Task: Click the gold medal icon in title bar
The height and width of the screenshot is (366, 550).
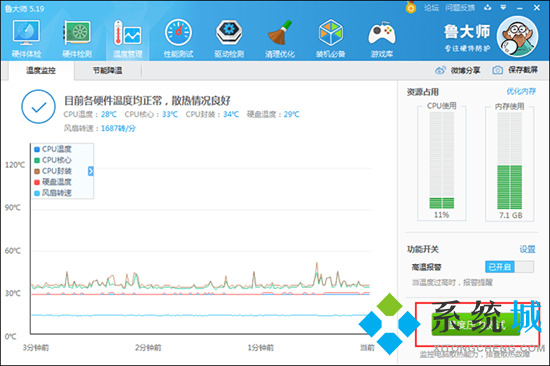Action: coord(411,7)
